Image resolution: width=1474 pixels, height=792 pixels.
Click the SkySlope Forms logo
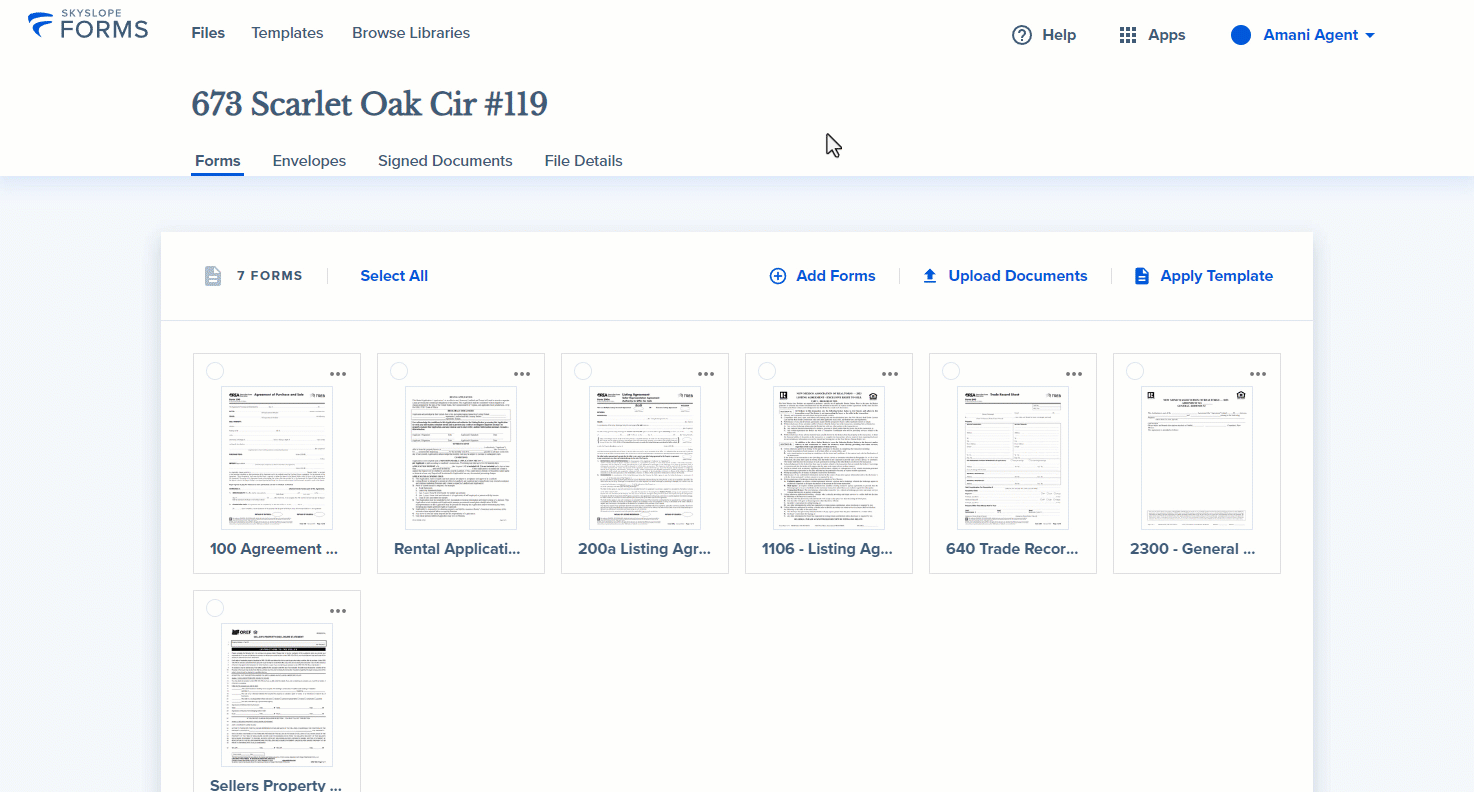[x=88, y=26]
